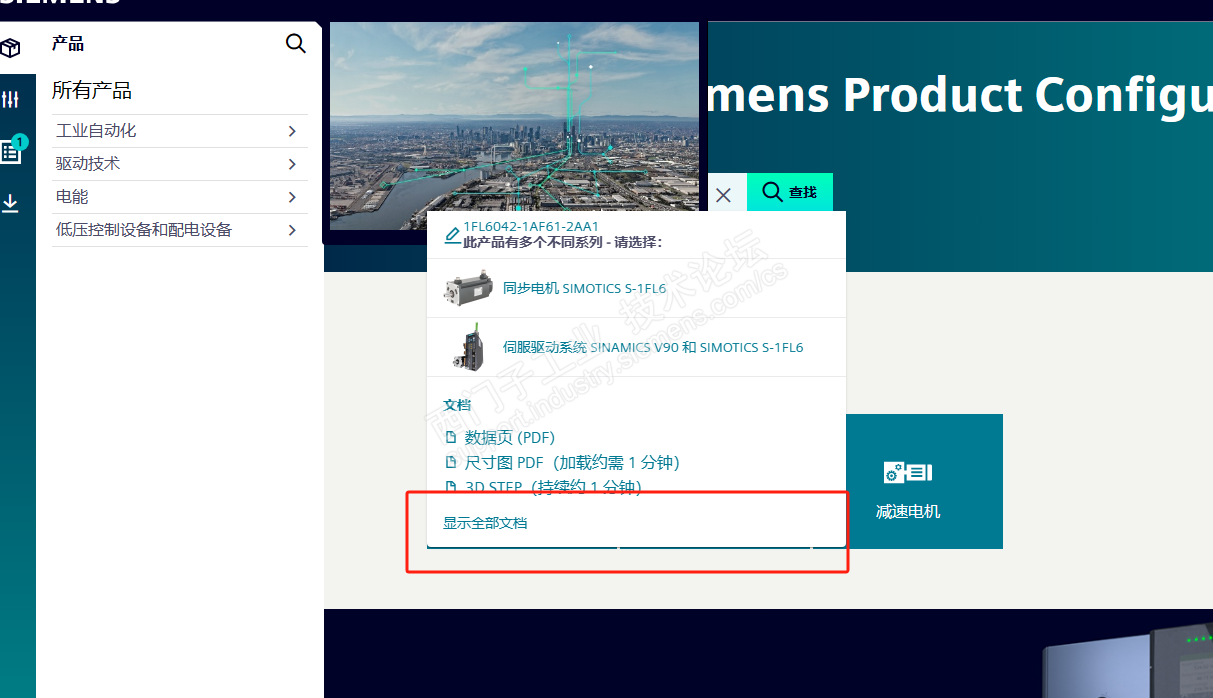The height and width of the screenshot is (698, 1213).
Task: Open 尺寸图 PDF document link
Action: tap(572, 462)
